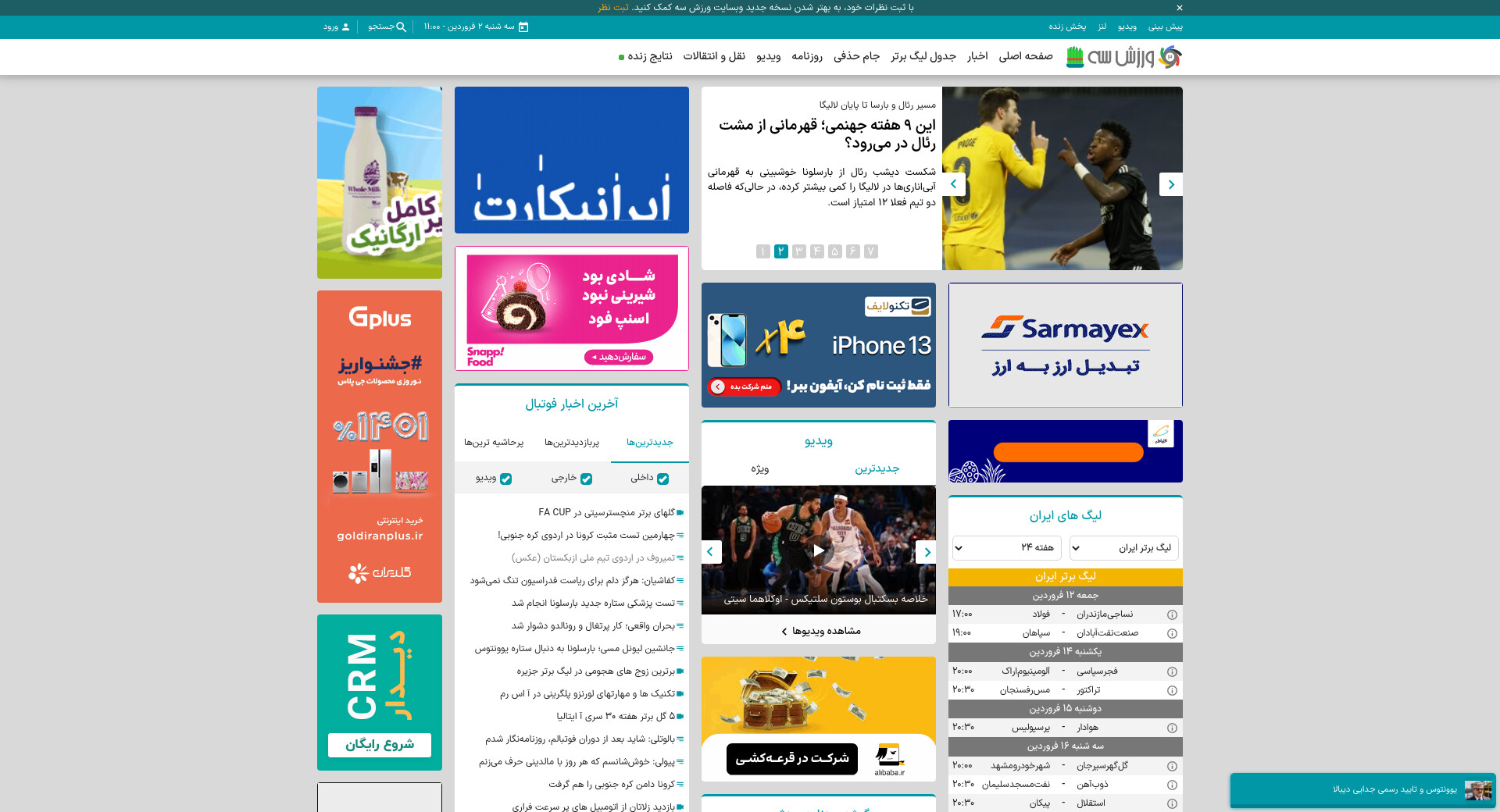Open headline 'این ۹ هفته جهنمی' article
Screen dimensions: 1500x812
coord(827,134)
